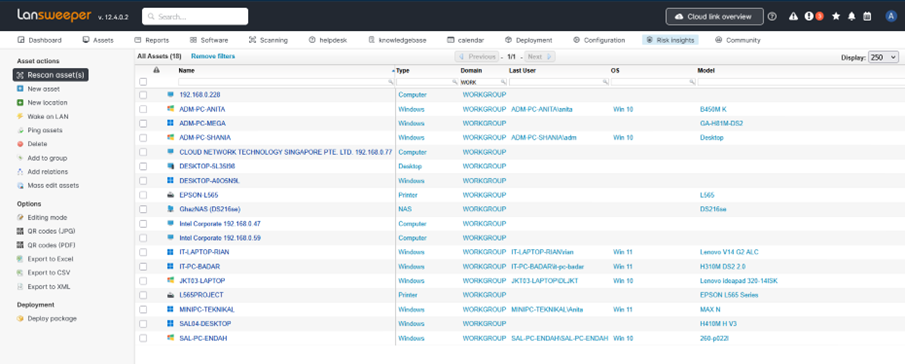Image resolution: width=905 pixels, height=364 pixels.
Task: Sort by the Name column header
Action: point(186,70)
